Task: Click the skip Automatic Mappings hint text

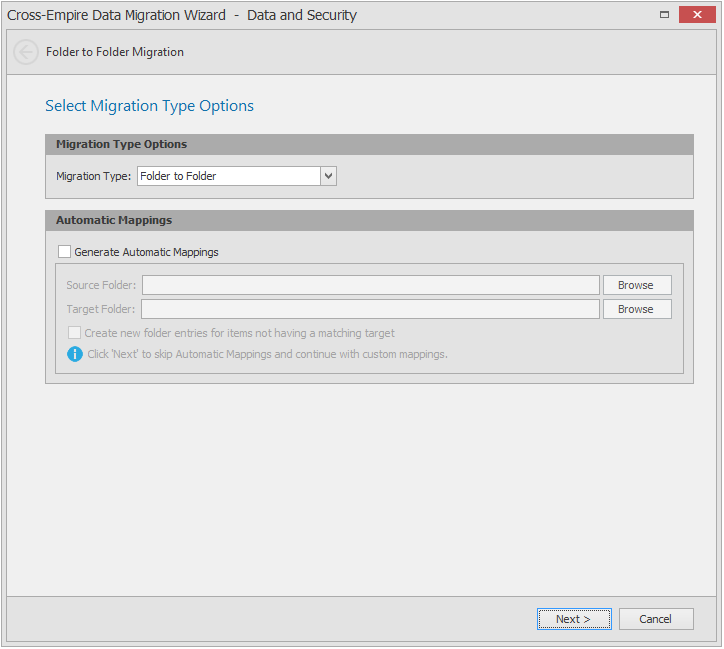Action: coord(268,355)
